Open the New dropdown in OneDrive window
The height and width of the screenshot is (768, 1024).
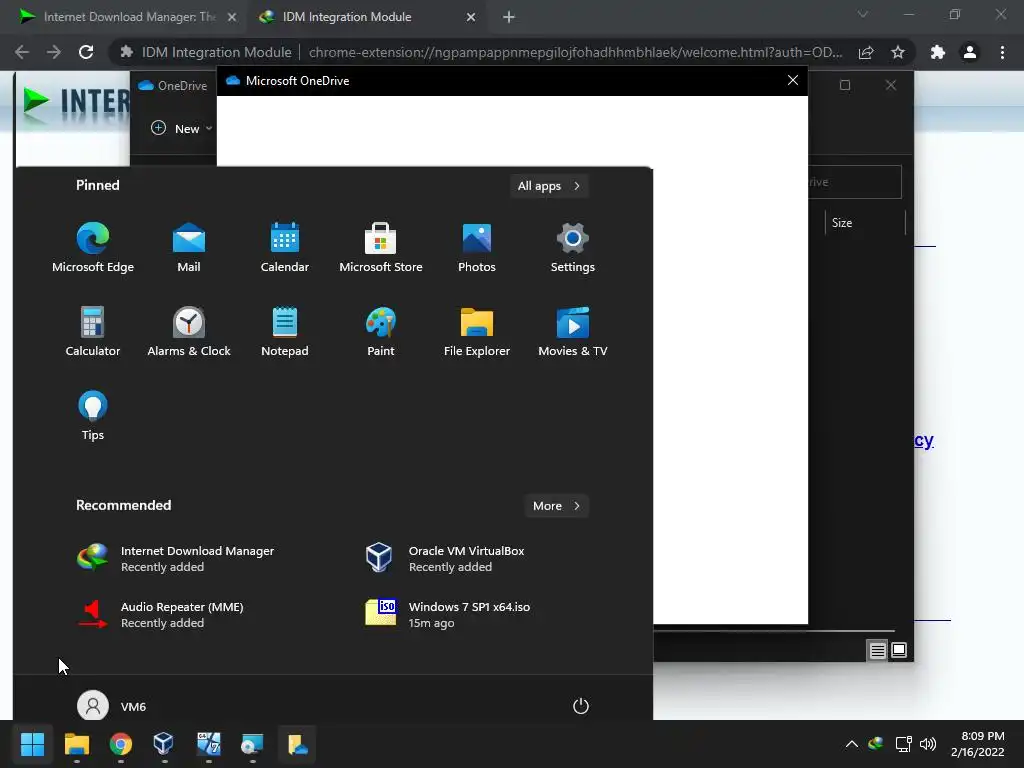coord(182,129)
